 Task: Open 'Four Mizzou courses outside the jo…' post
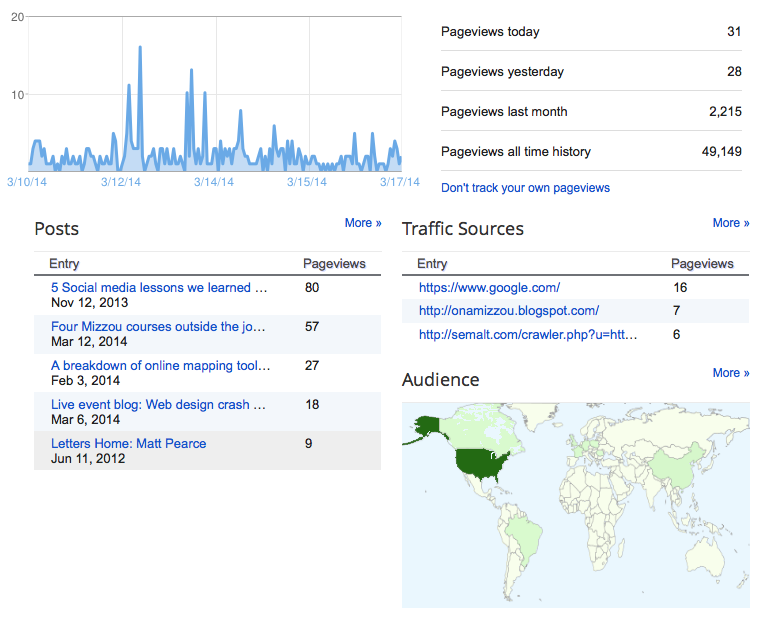click(158, 326)
